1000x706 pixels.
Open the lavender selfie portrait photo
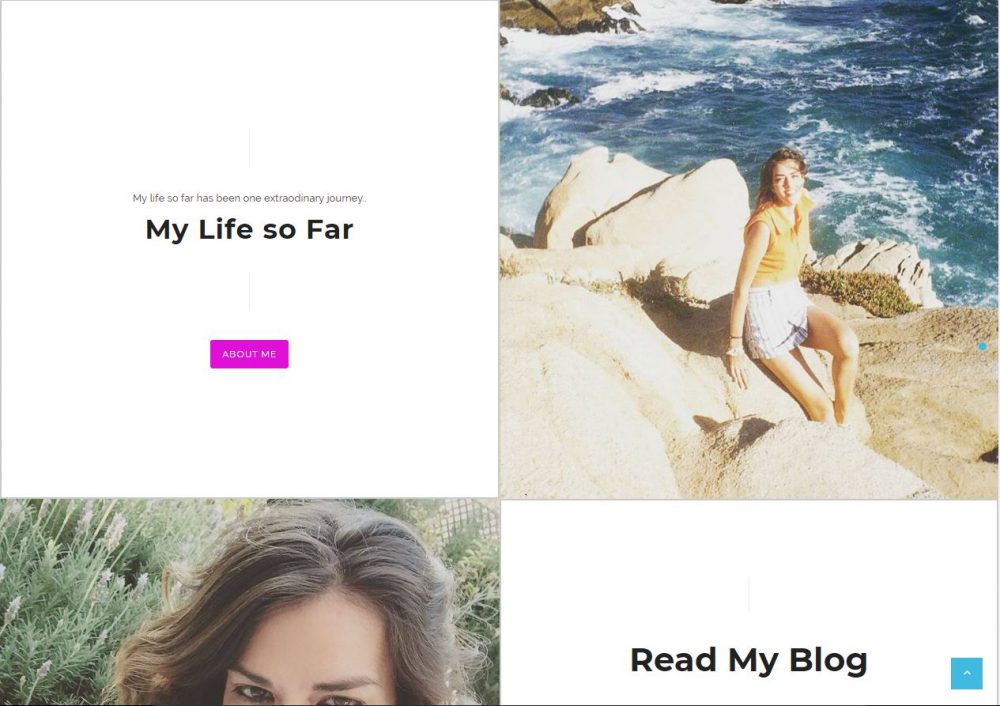249,603
